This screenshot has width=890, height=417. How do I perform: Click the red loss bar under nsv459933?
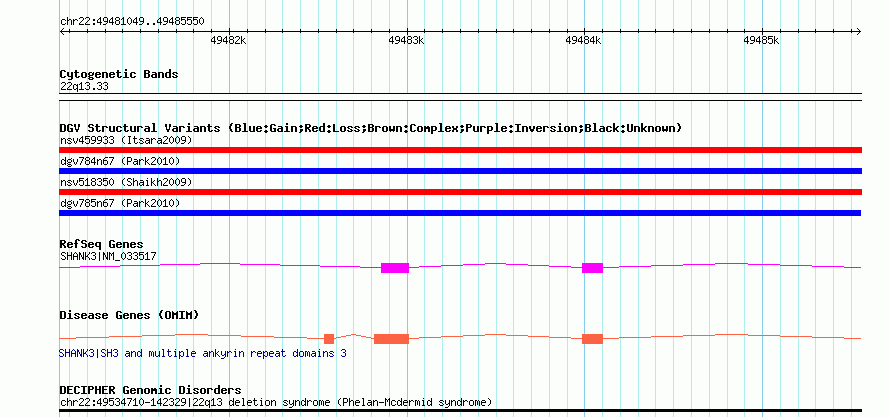coord(460,150)
